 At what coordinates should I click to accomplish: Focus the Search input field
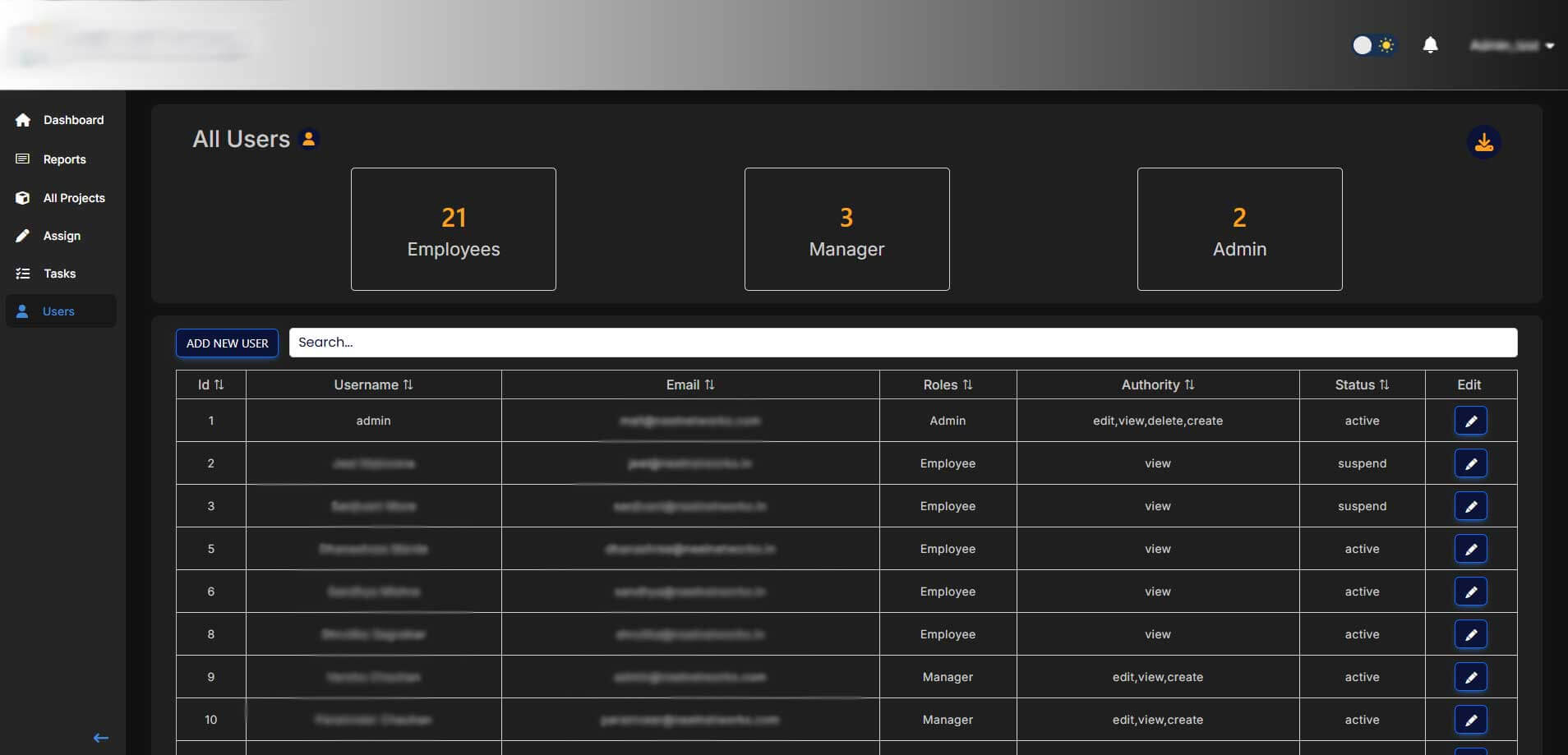point(903,343)
